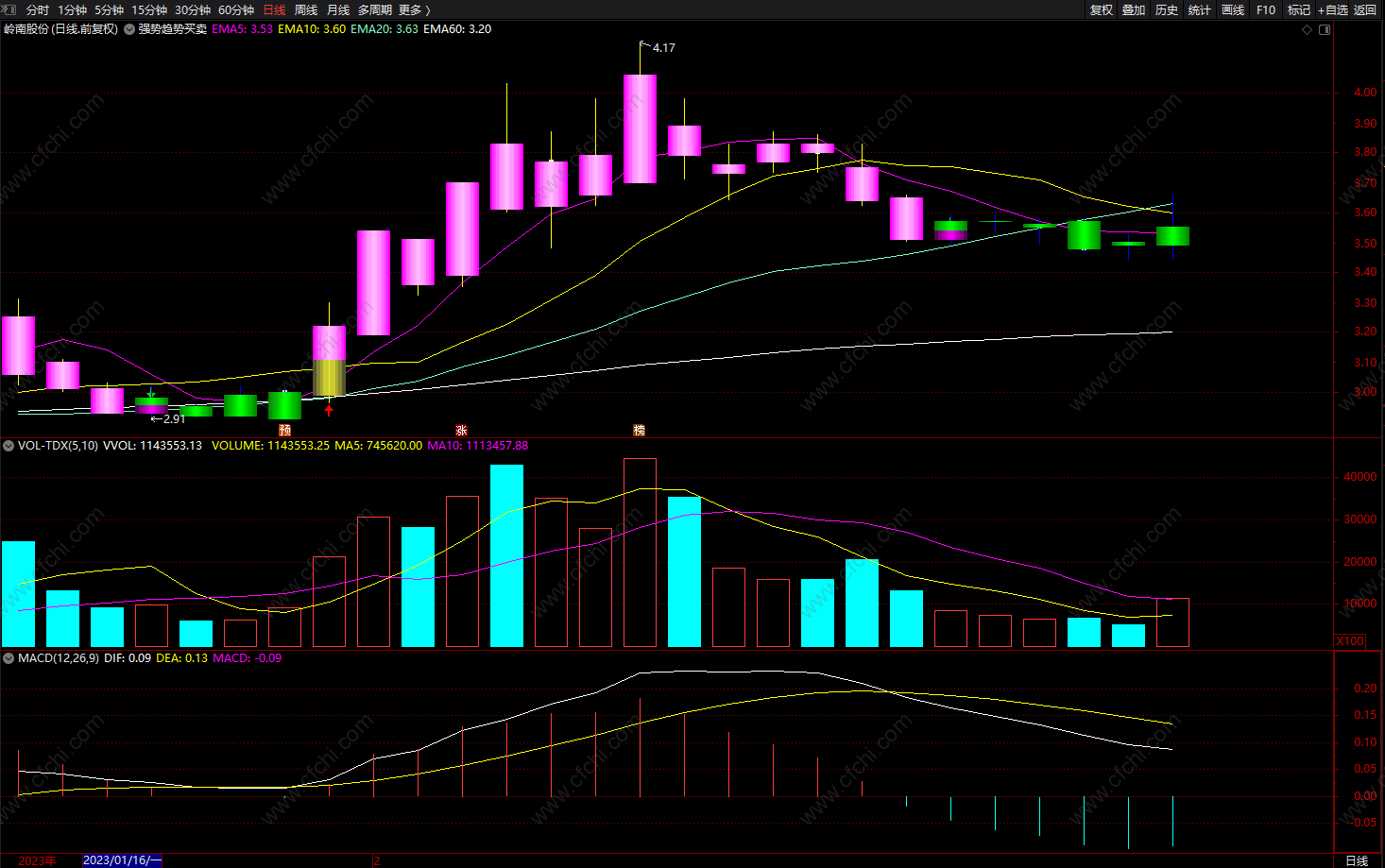Switch to the 30分钟 period
1385x868 pixels.
tap(193, 9)
